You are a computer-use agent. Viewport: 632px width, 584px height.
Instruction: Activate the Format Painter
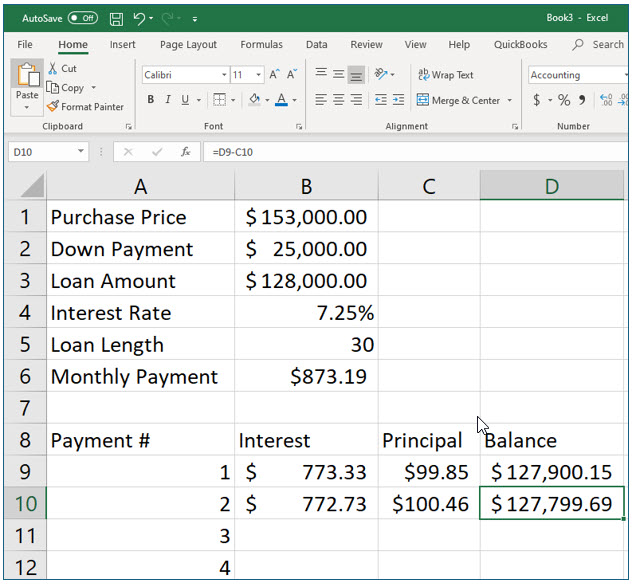point(85,107)
